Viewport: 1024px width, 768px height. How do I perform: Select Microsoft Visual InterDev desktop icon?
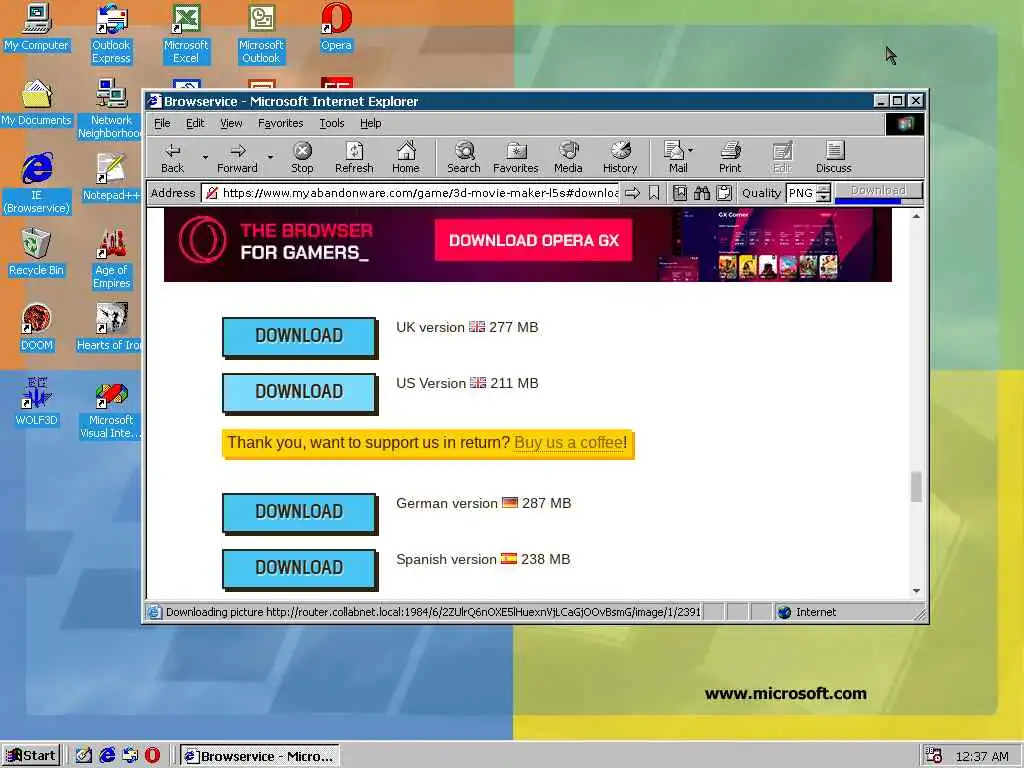coord(110,409)
